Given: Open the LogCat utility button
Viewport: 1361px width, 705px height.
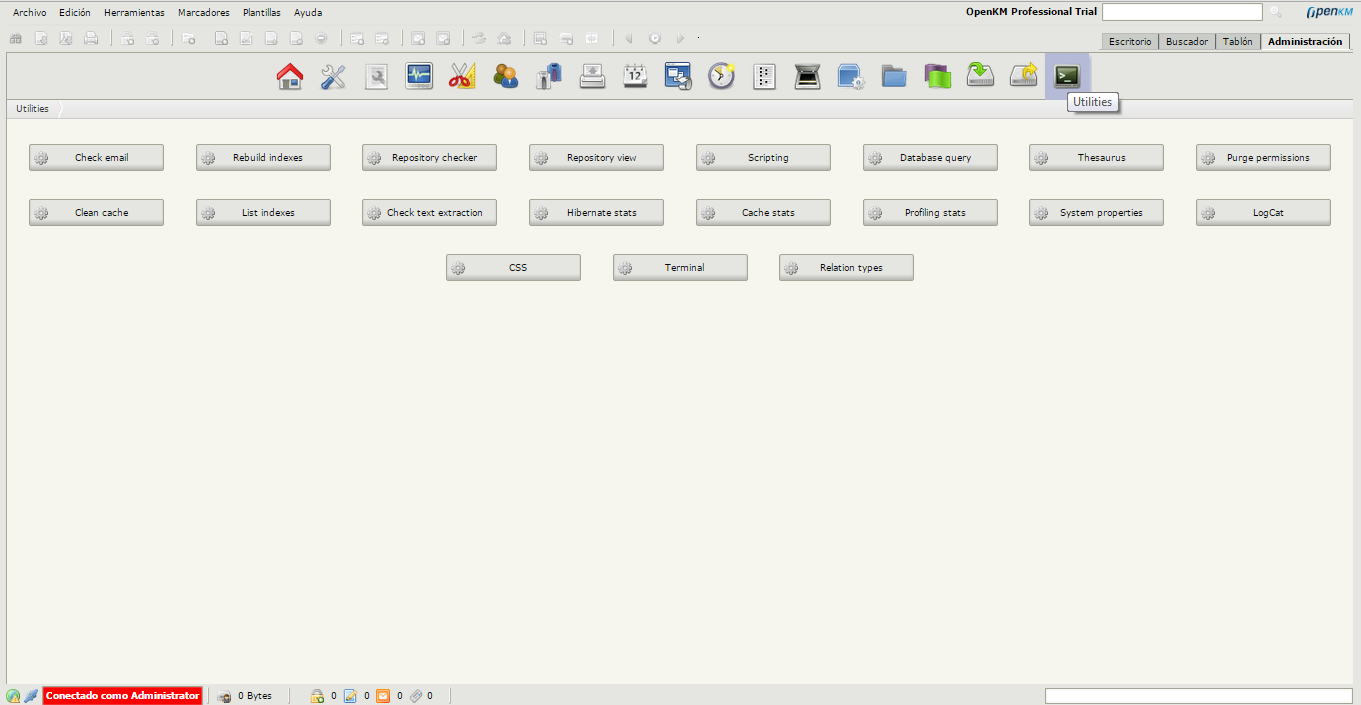Looking at the screenshot, I should click(x=1263, y=213).
